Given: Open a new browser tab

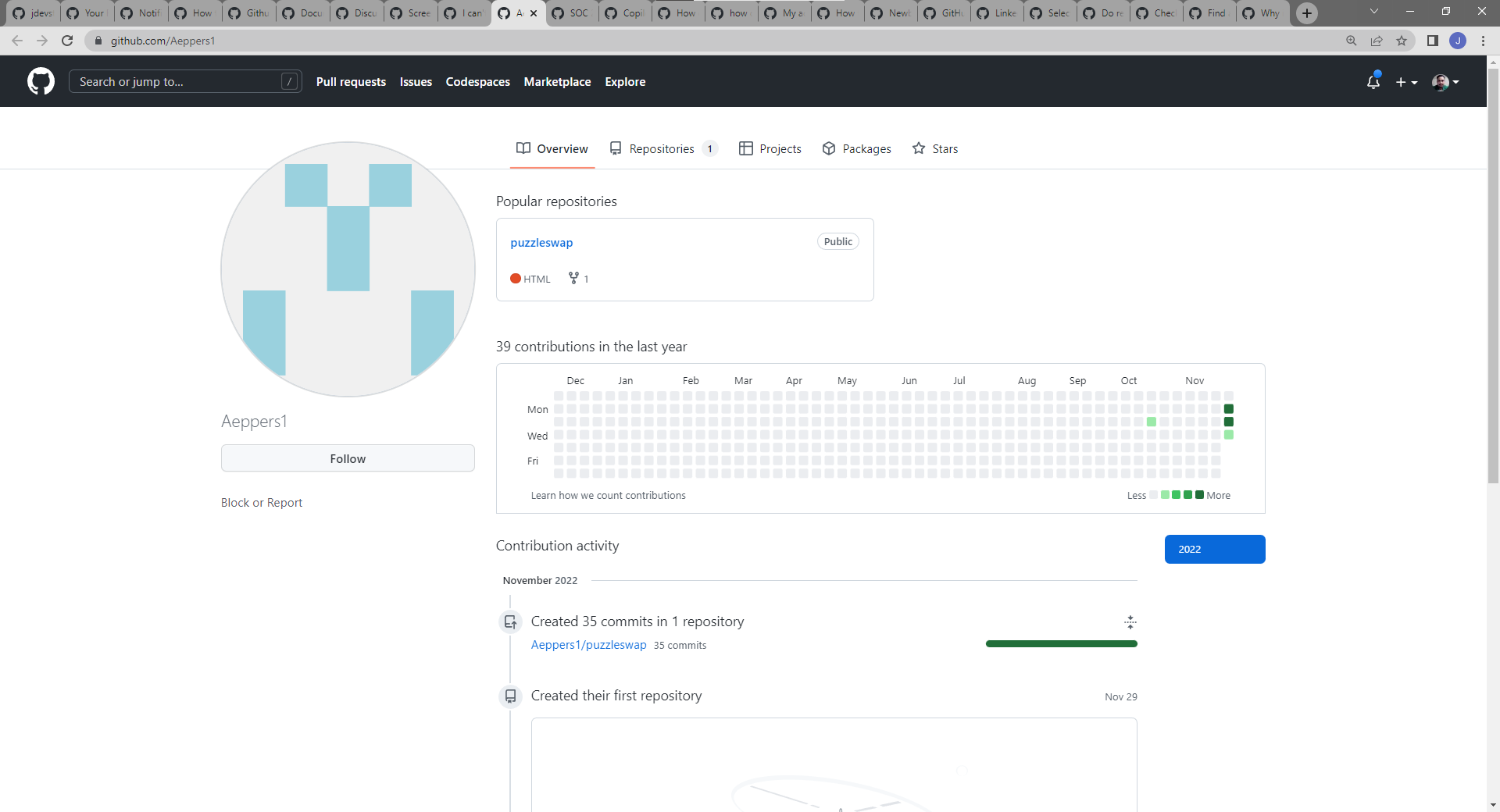Looking at the screenshot, I should [x=1307, y=13].
